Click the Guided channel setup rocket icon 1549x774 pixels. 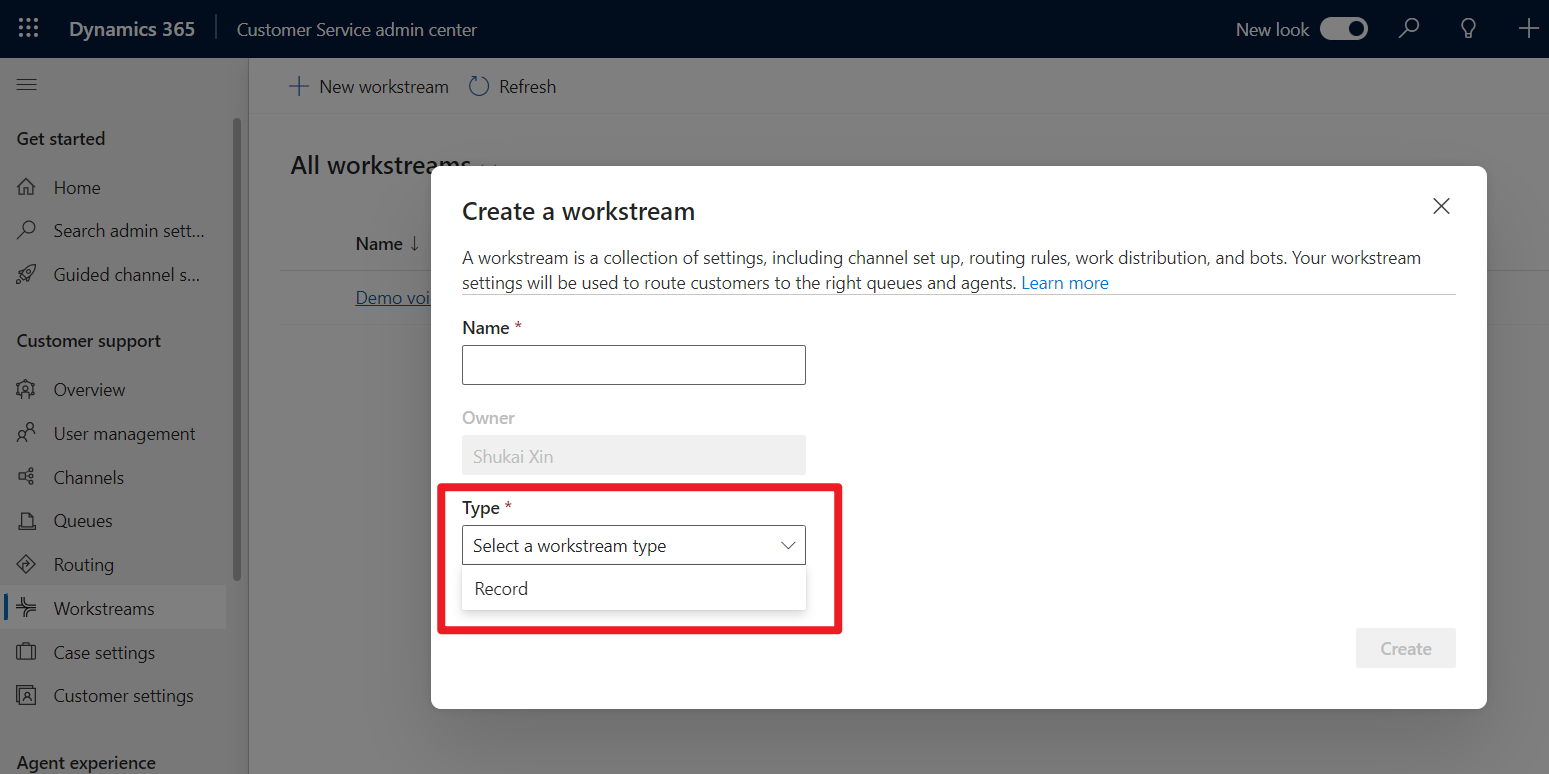pos(27,275)
